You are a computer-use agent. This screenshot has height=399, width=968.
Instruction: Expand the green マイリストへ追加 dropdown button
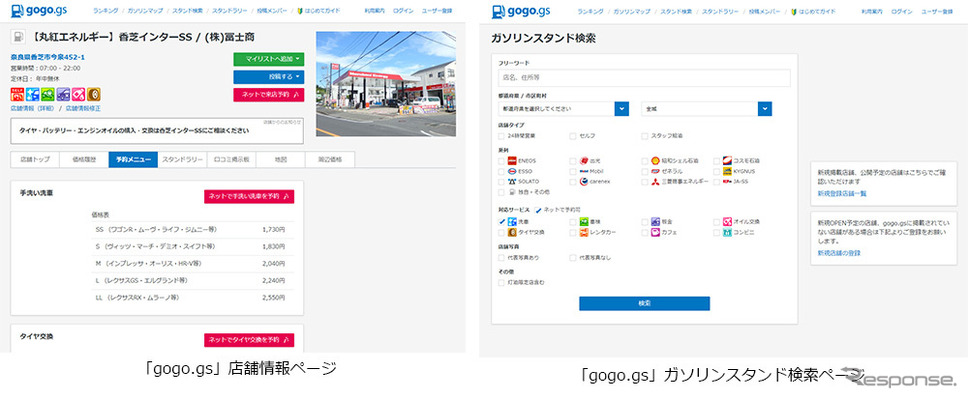click(x=269, y=59)
